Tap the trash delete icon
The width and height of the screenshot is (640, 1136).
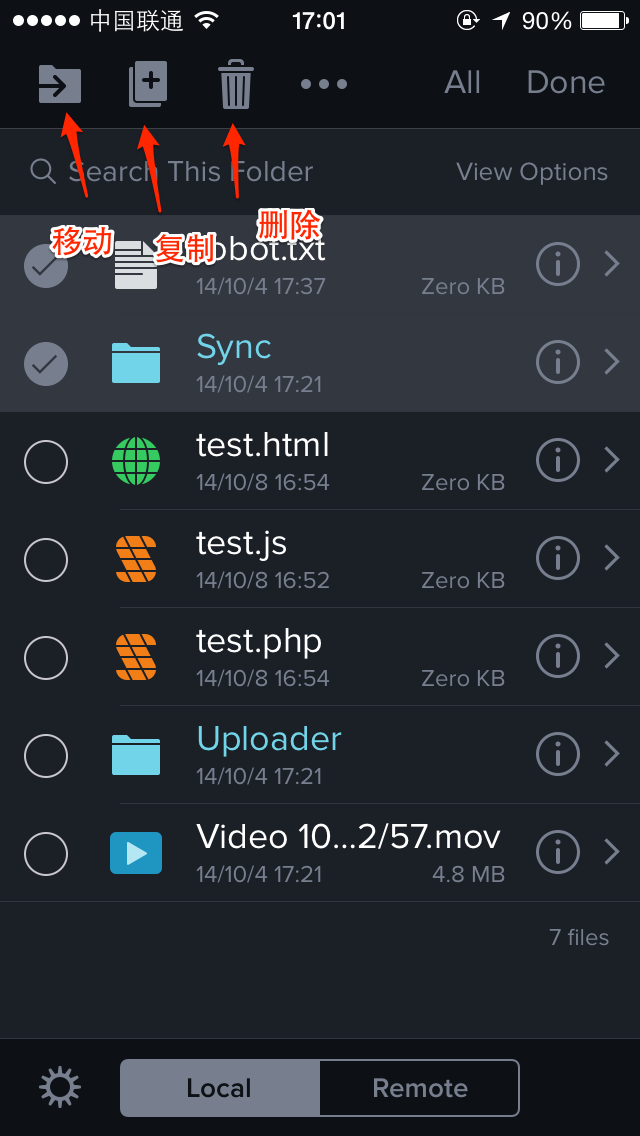[x=236, y=85]
